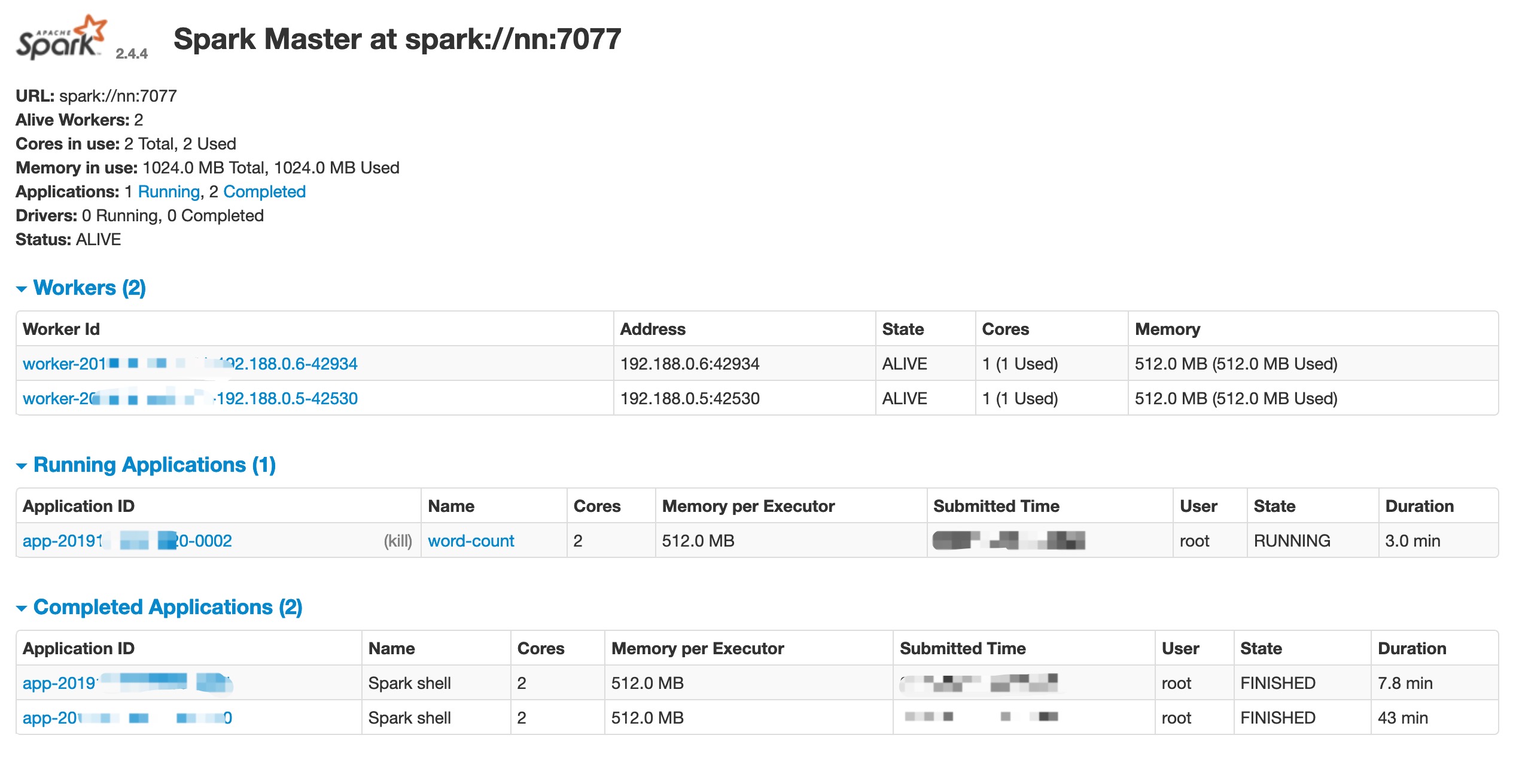Open completed app with 7.8 min duration
Screen dimensions: 1513x784
pyautogui.click(x=127, y=683)
